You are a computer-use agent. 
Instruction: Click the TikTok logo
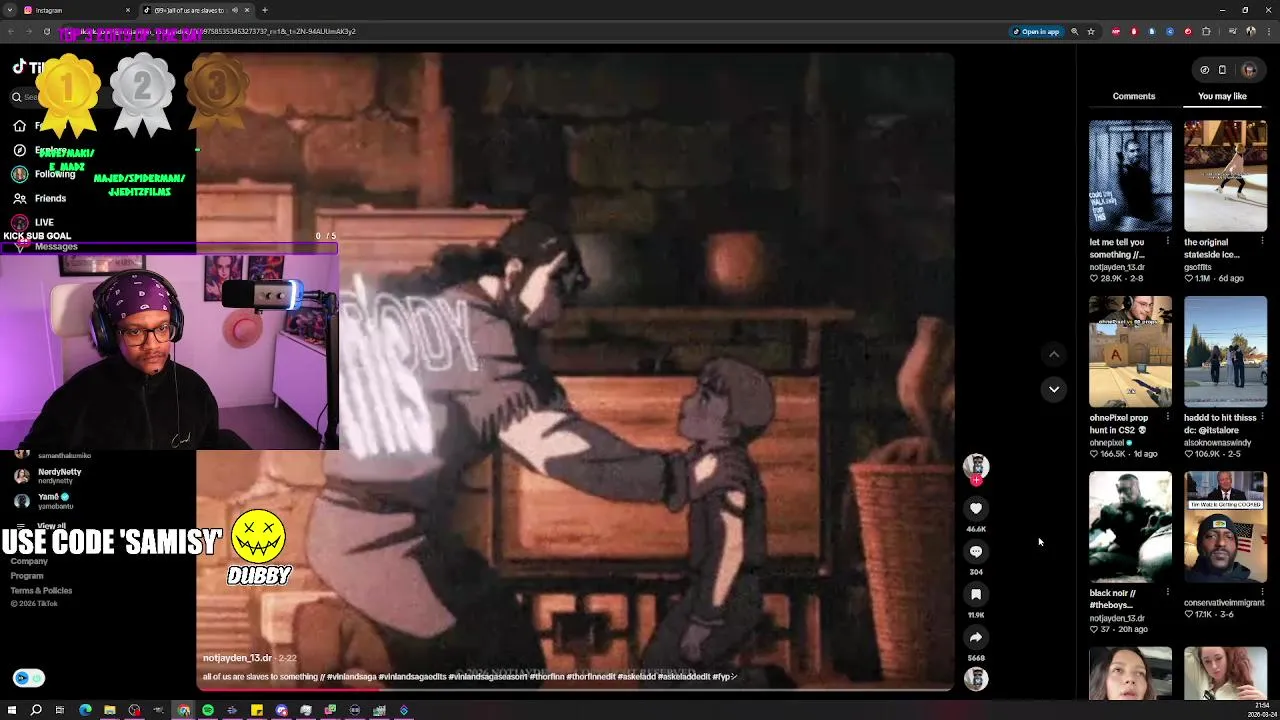pos(28,68)
